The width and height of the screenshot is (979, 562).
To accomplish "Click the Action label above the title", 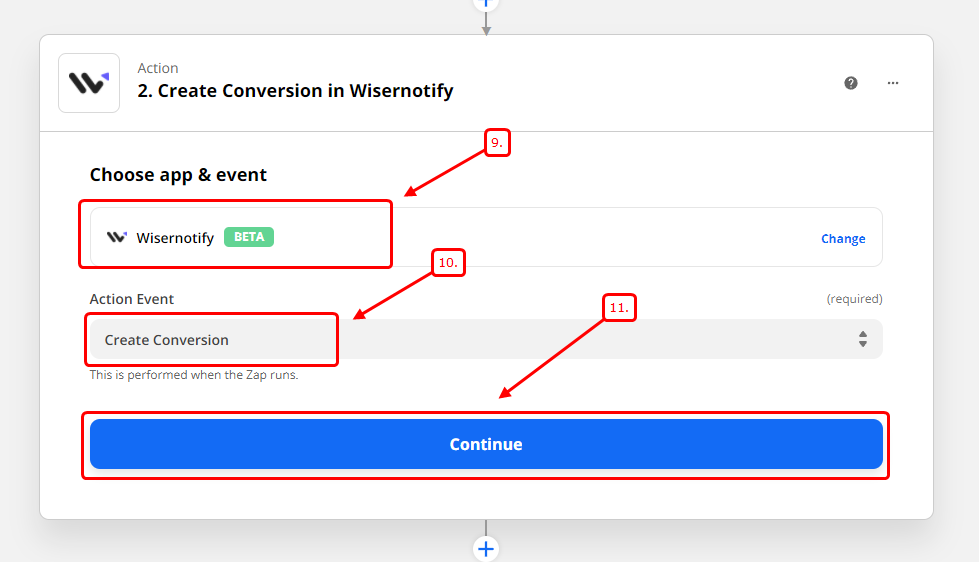I will [x=158, y=68].
